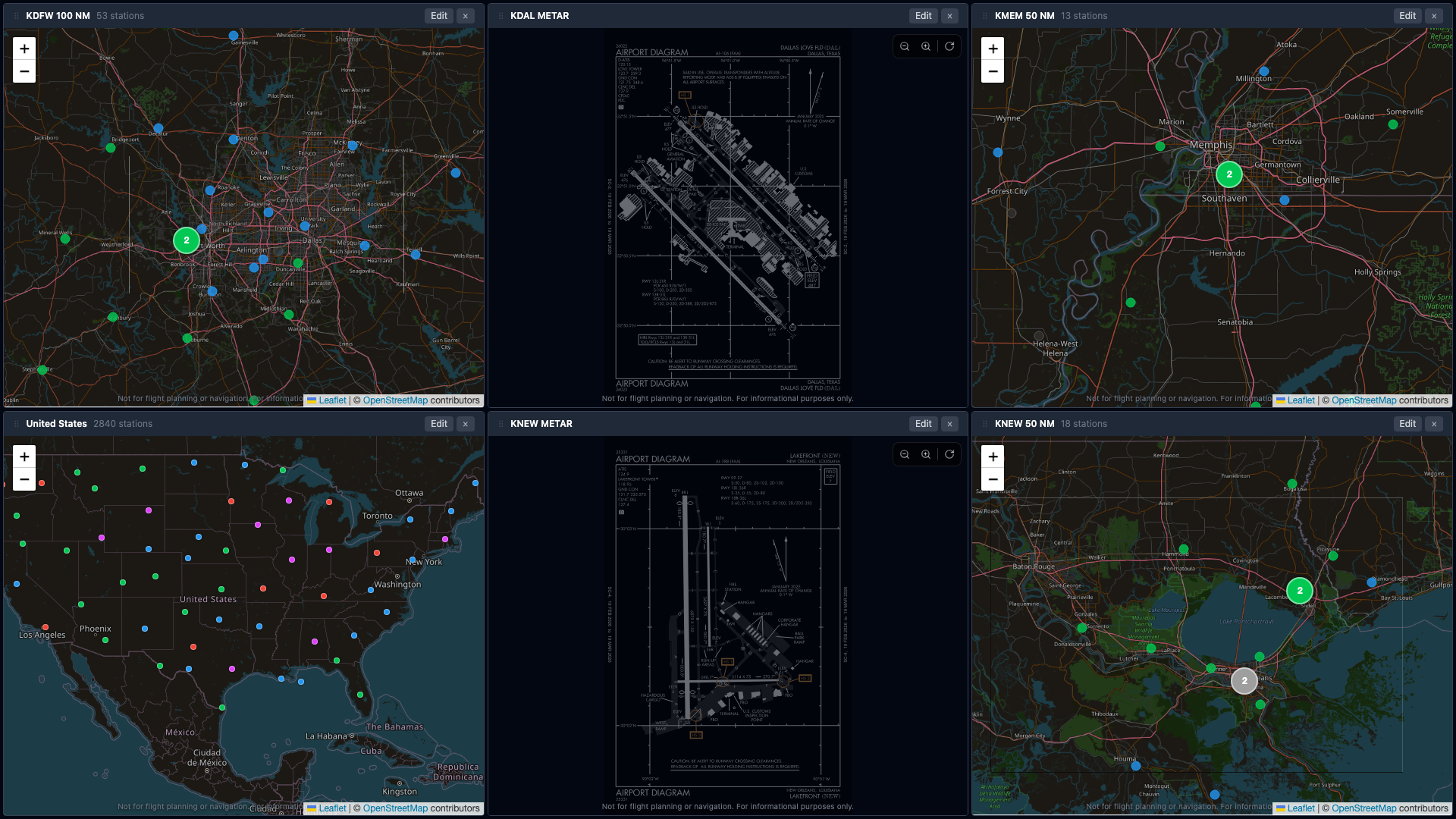Select the blue station marker near McKinney
The height and width of the screenshot is (819, 1456).
pyautogui.click(x=353, y=145)
